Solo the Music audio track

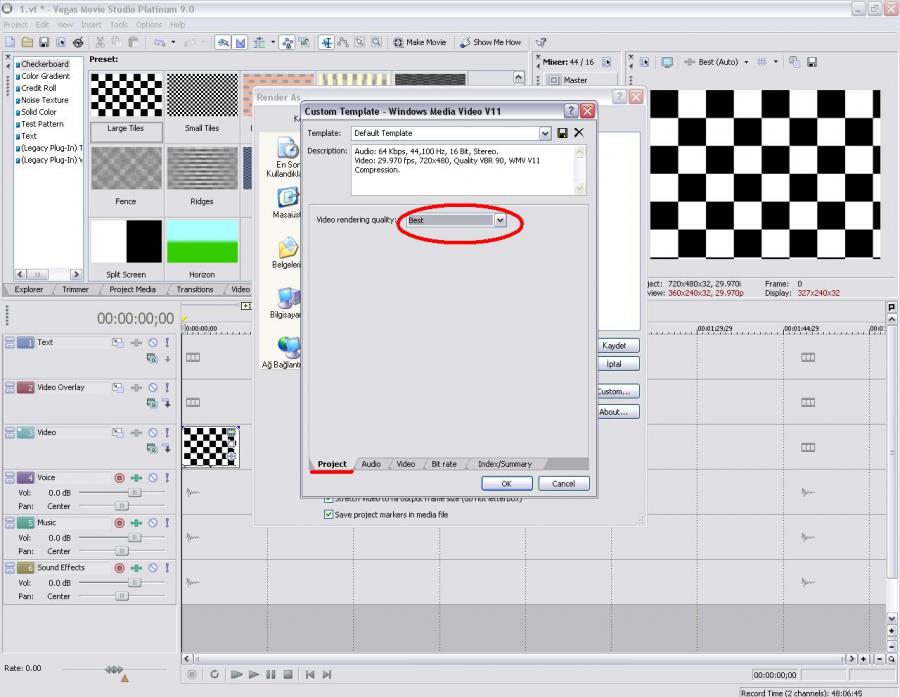tap(167, 523)
